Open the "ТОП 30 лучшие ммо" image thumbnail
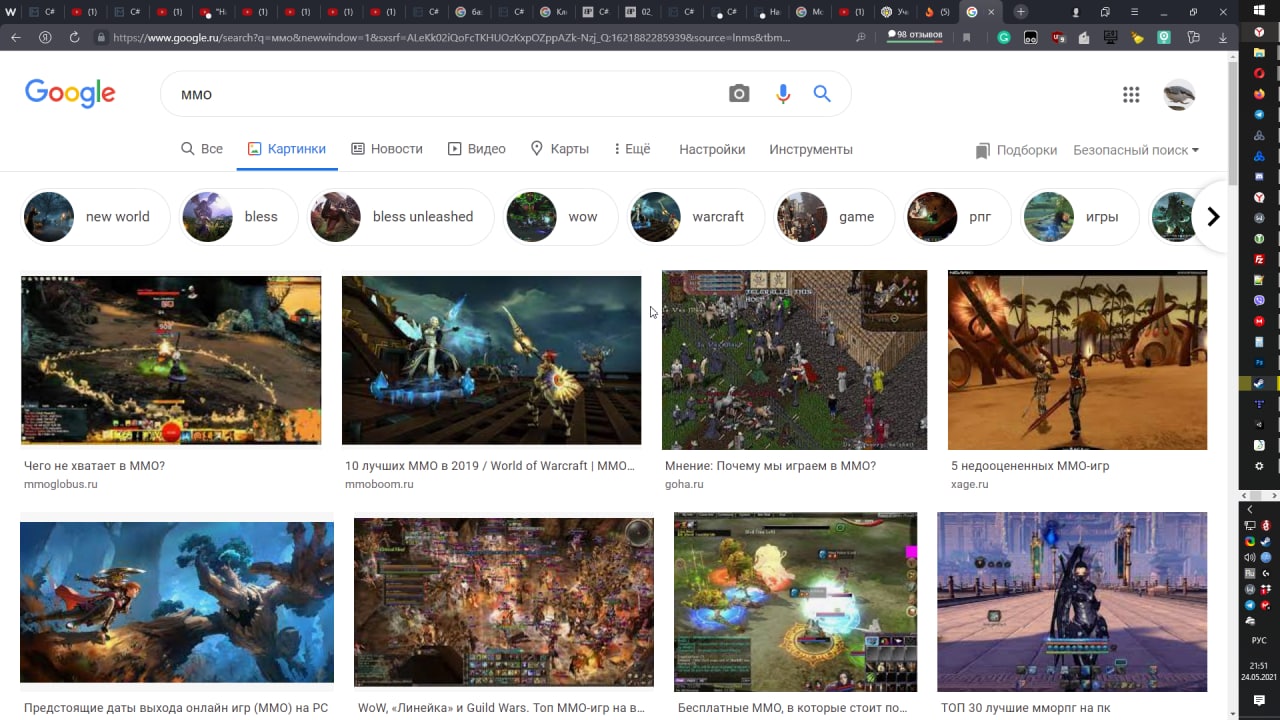 coord(1072,602)
